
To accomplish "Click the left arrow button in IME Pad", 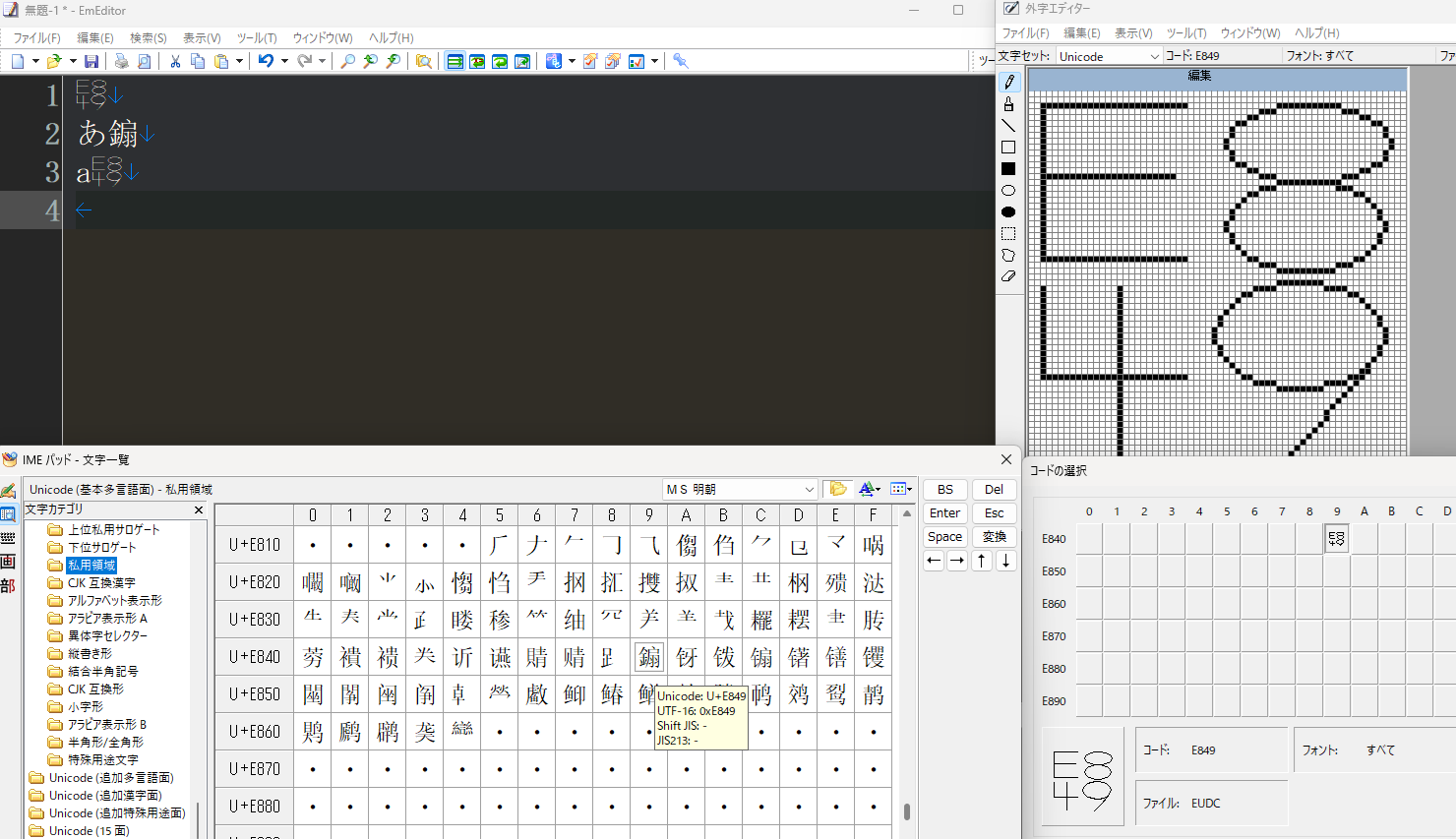I will (x=934, y=561).
